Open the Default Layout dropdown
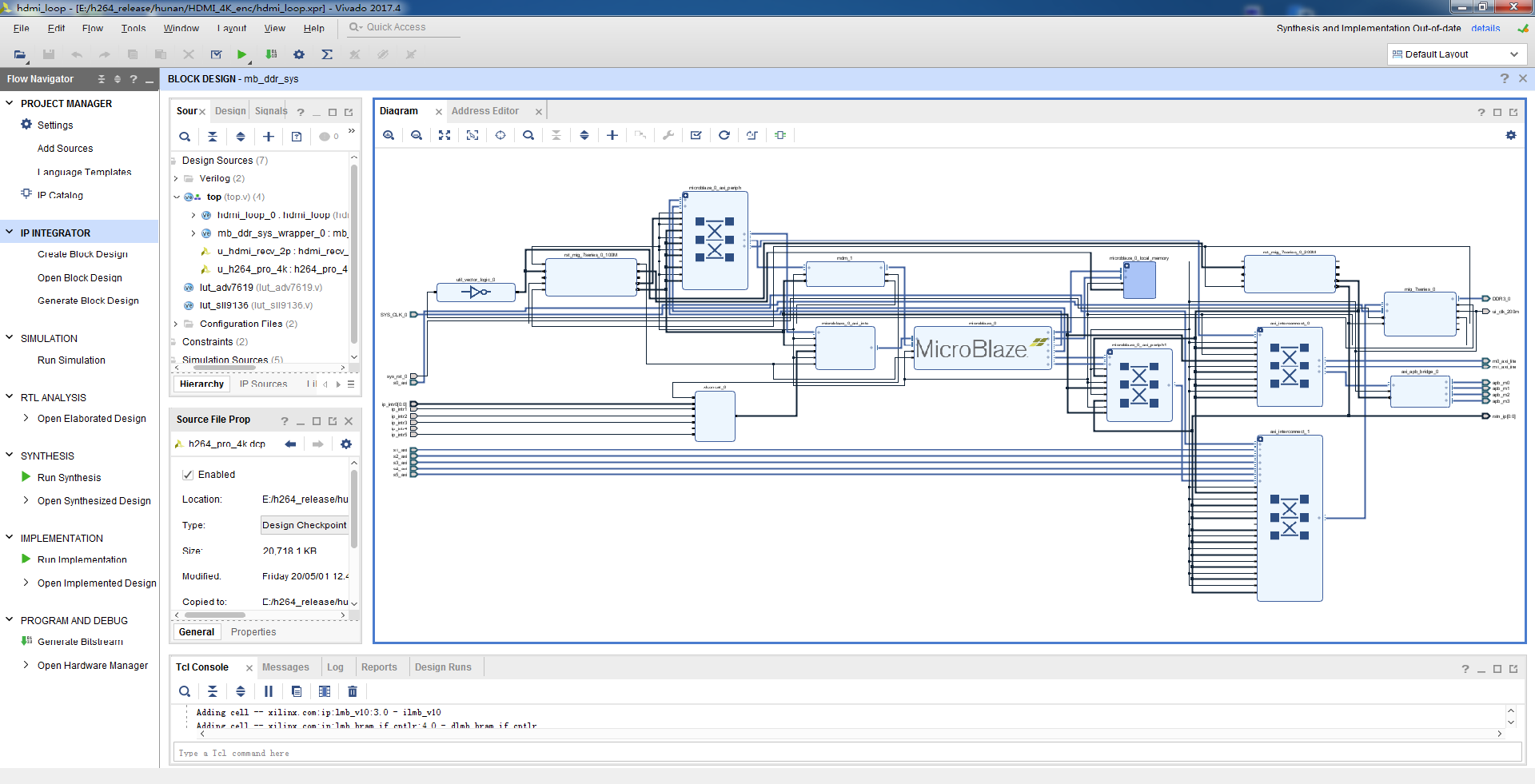The height and width of the screenshot is (784, 1535). [1456, 54]
